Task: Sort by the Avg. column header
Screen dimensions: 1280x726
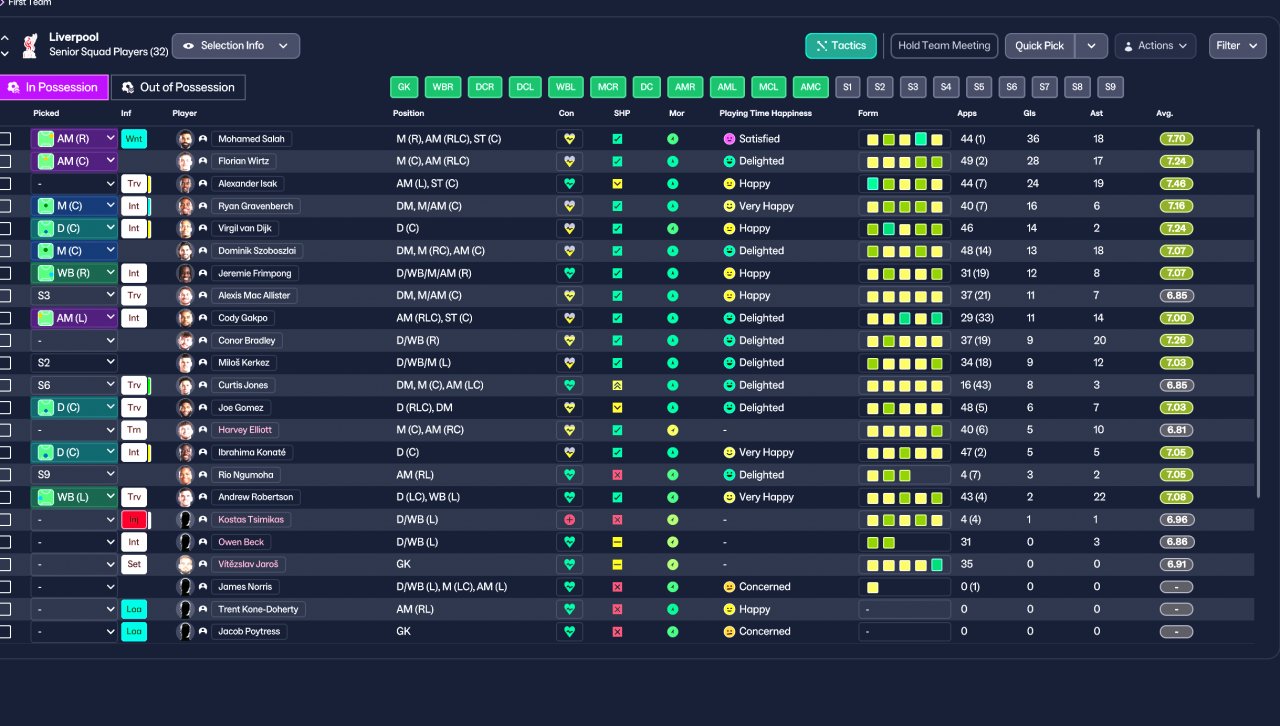Action: coord(1165,113)
